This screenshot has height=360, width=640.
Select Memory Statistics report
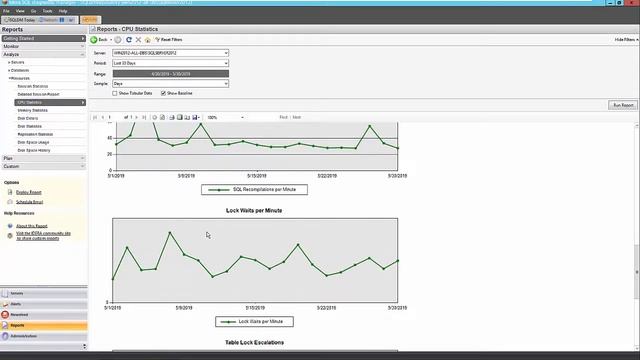(x=33, y=110)
